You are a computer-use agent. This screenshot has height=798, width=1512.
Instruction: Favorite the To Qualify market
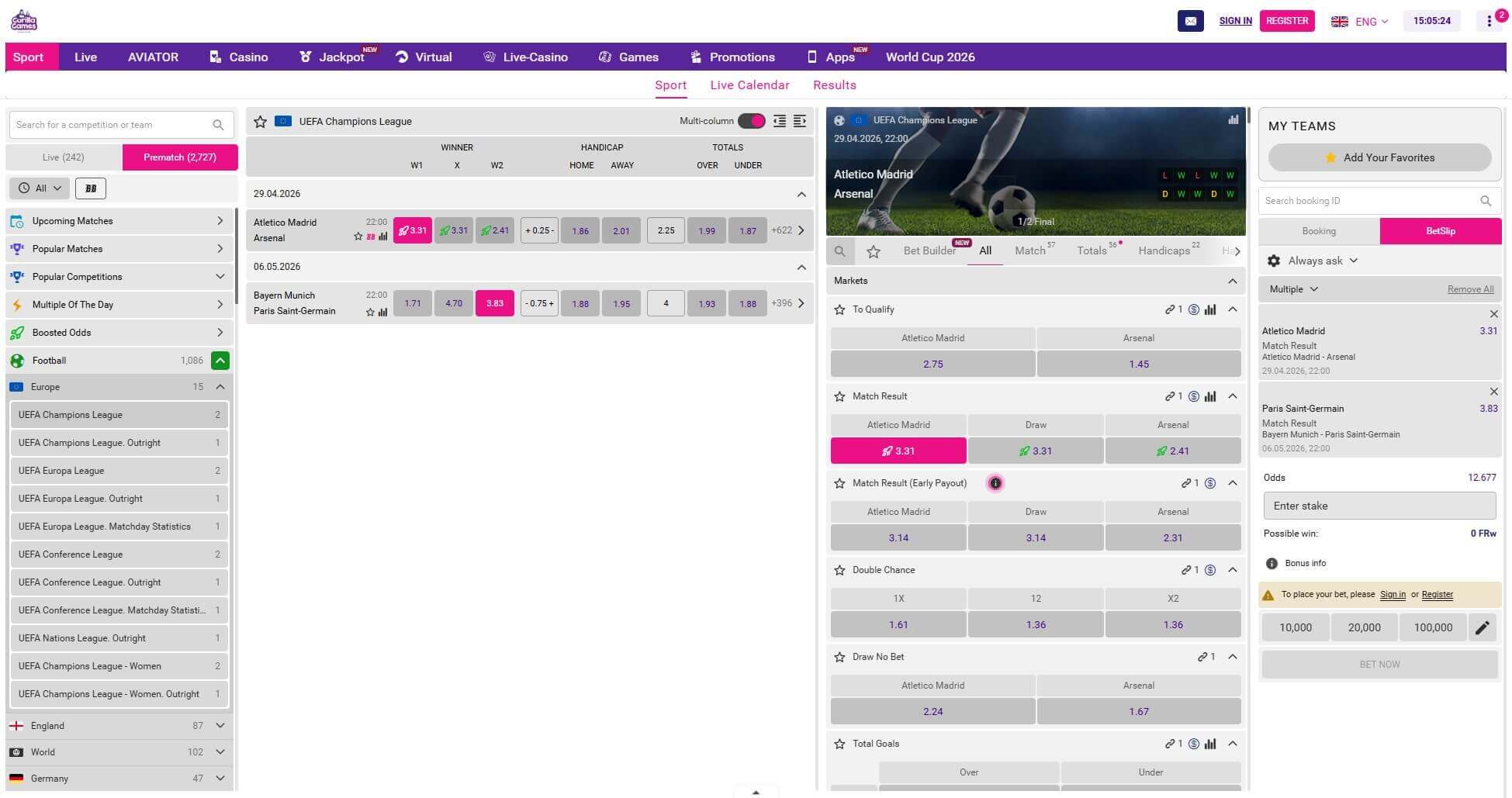839,309
